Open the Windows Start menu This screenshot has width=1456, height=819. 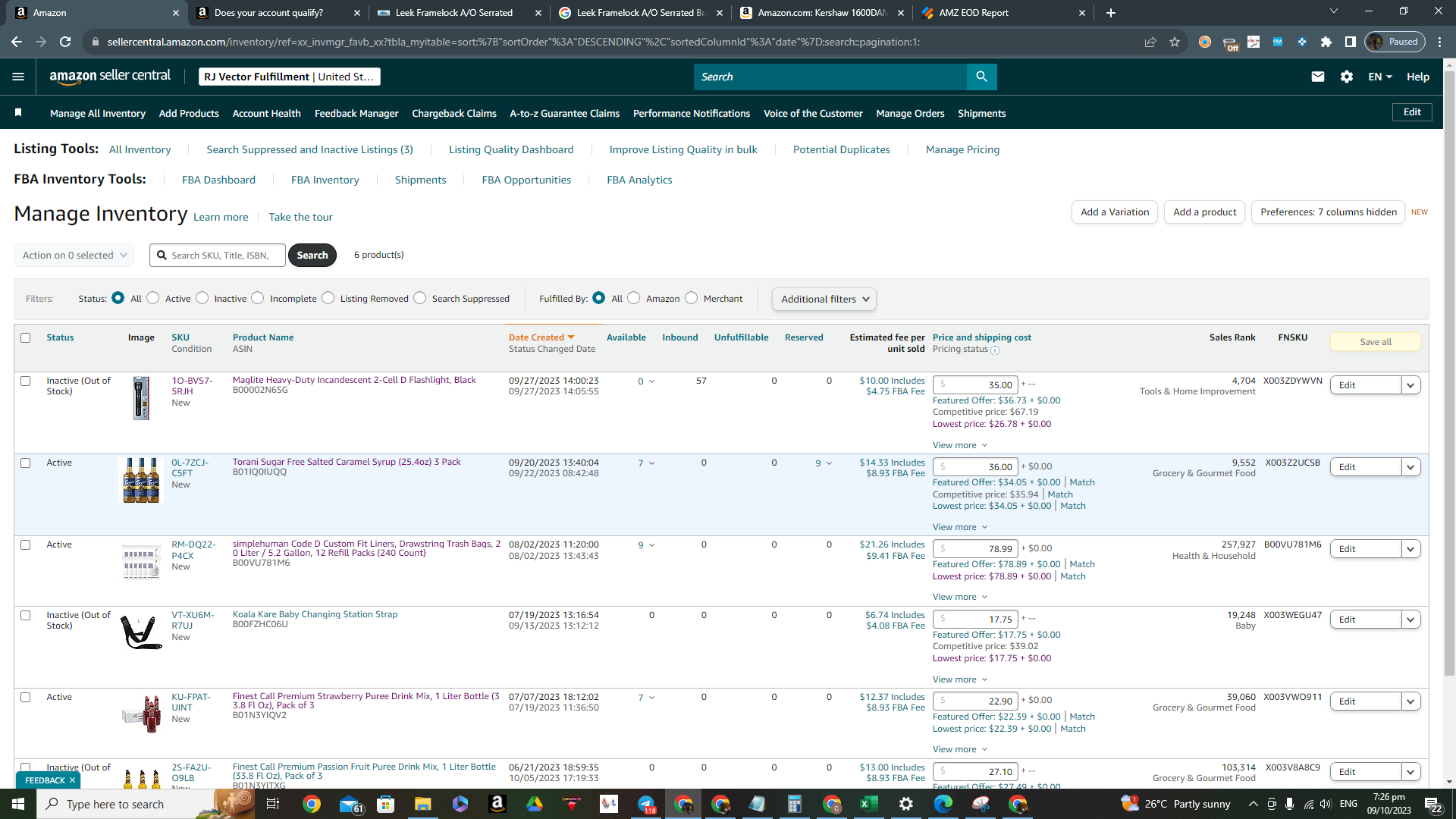tap(18, 804)
